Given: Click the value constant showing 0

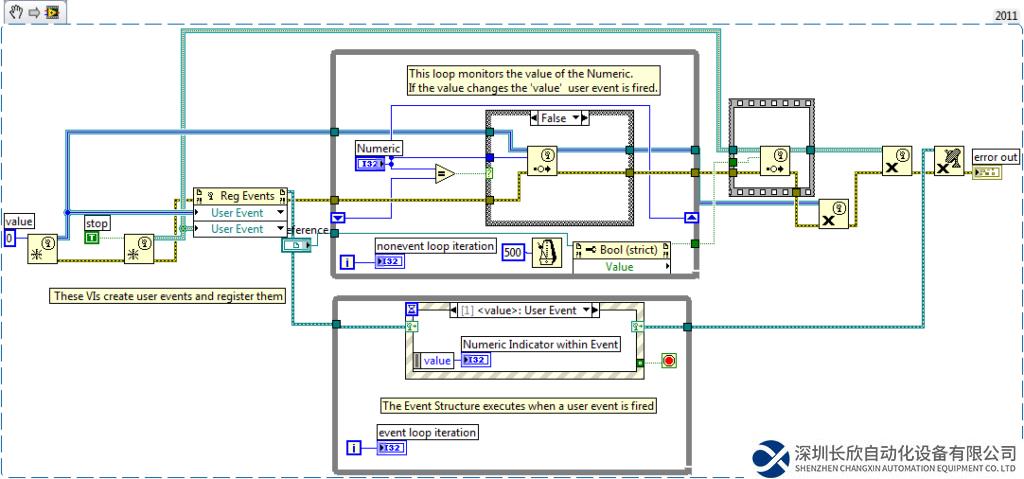Looking at the screenshot, I should click(x=10, y=239).
